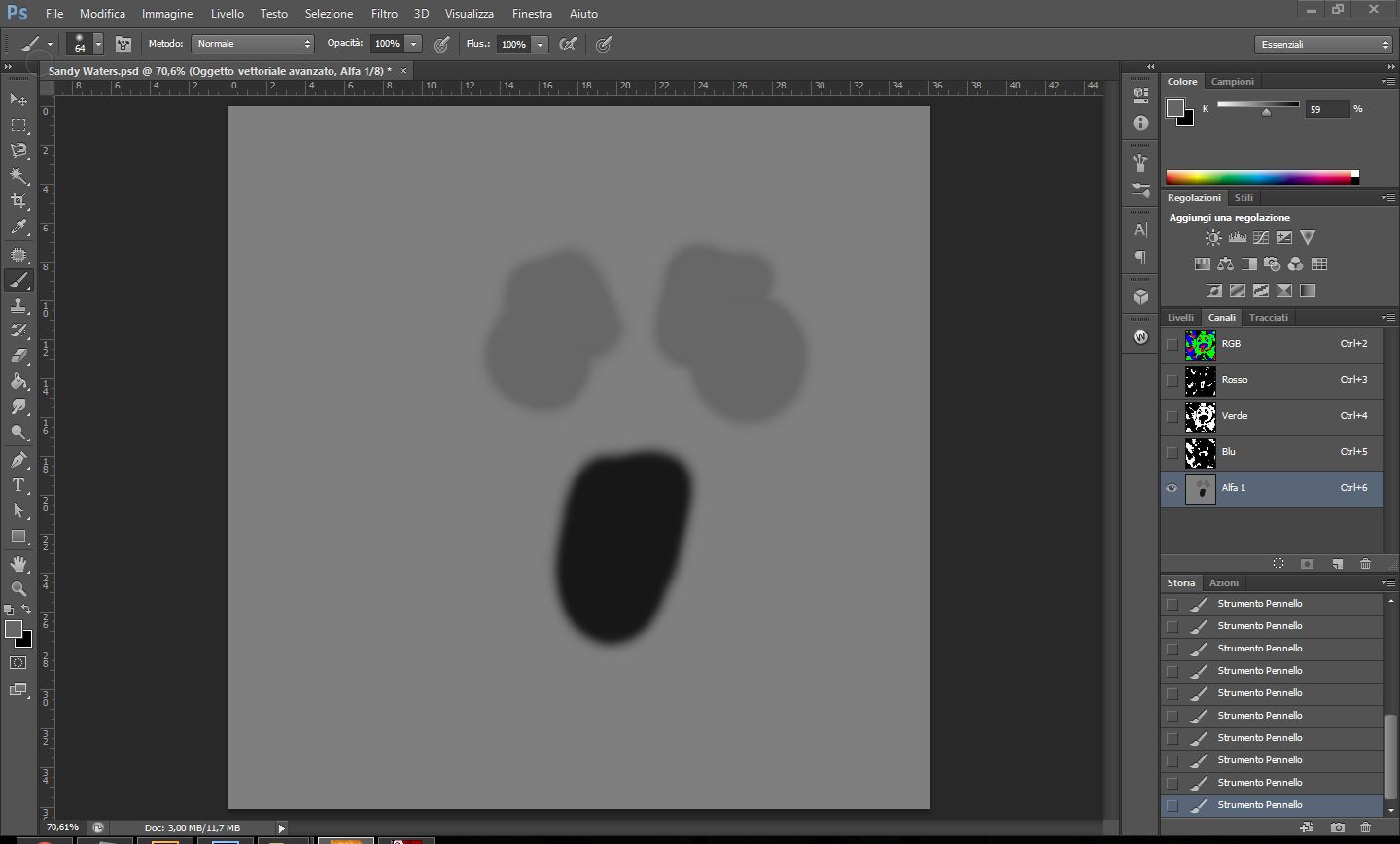Screen dimensions: 1400x844
Task: Toggle visibility of the Rosso channel
Action: (x=1172, y=380)
